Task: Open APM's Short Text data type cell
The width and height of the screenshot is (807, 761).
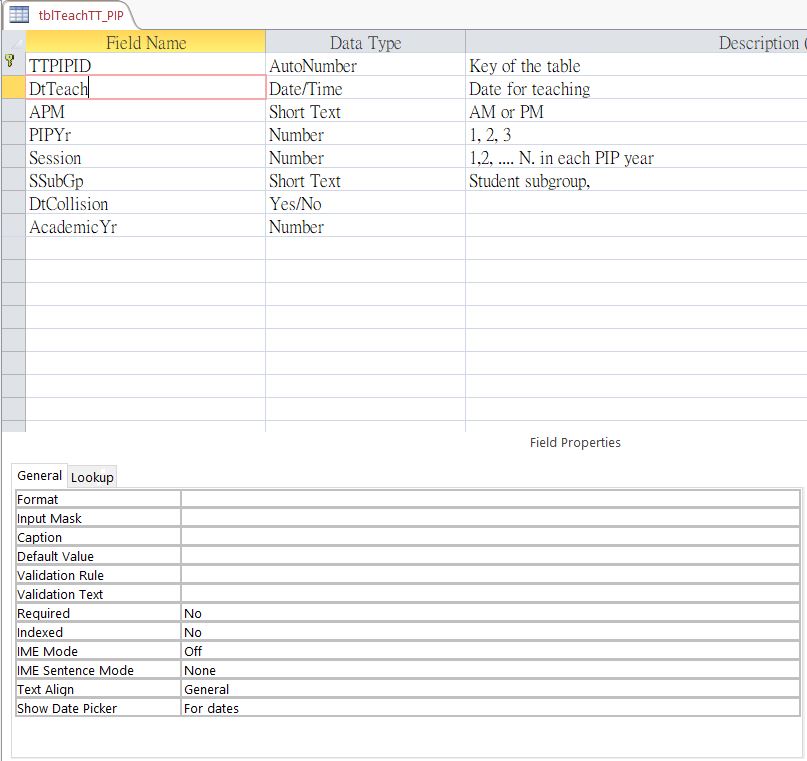Action: coord(365,111)
